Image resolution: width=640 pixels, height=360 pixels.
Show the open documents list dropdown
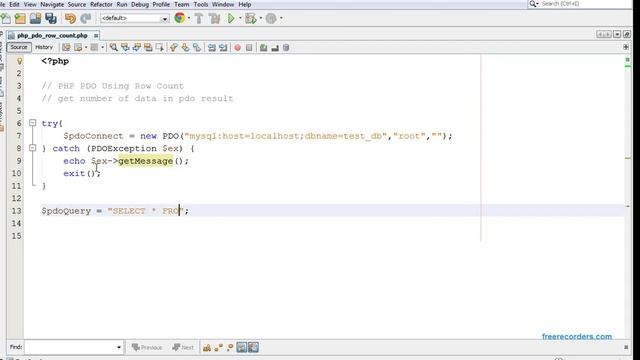coord(617,34)
